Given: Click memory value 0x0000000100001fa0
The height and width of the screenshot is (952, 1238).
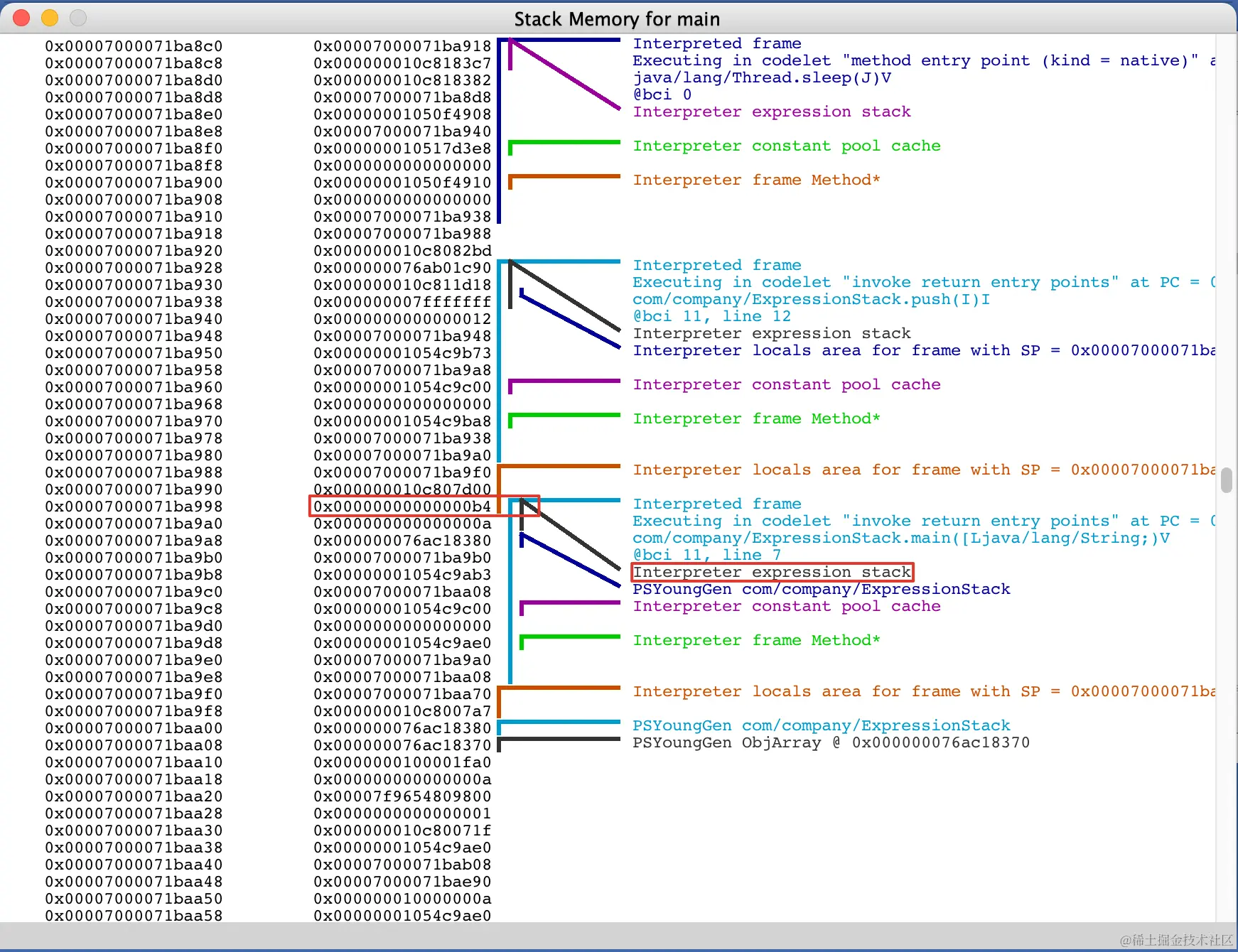Looking at the screenshot, I should 402,762.
